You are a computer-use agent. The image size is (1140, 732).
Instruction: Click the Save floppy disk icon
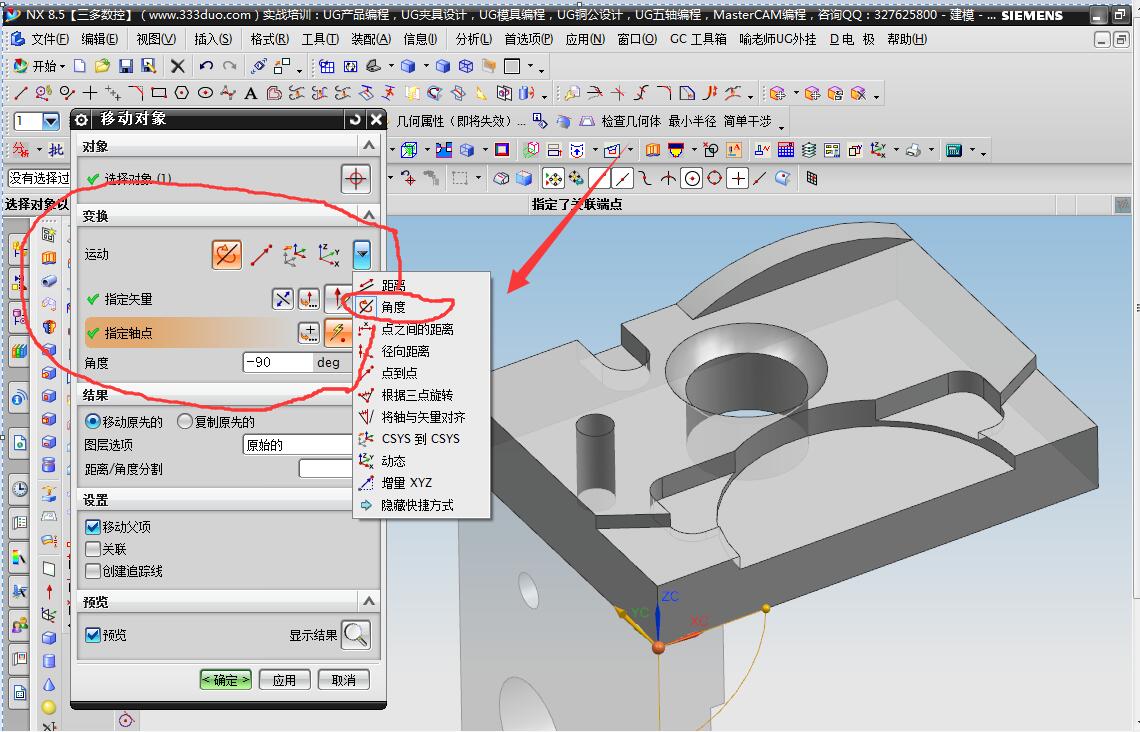[126, 66]
